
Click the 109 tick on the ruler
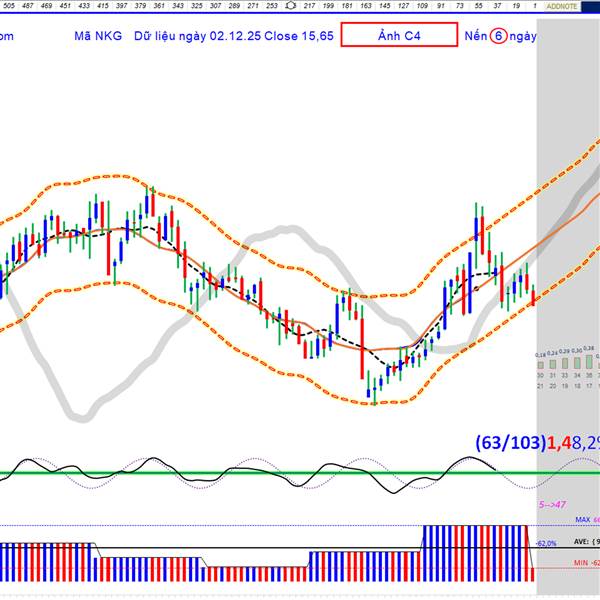click(x=422, y=6)
